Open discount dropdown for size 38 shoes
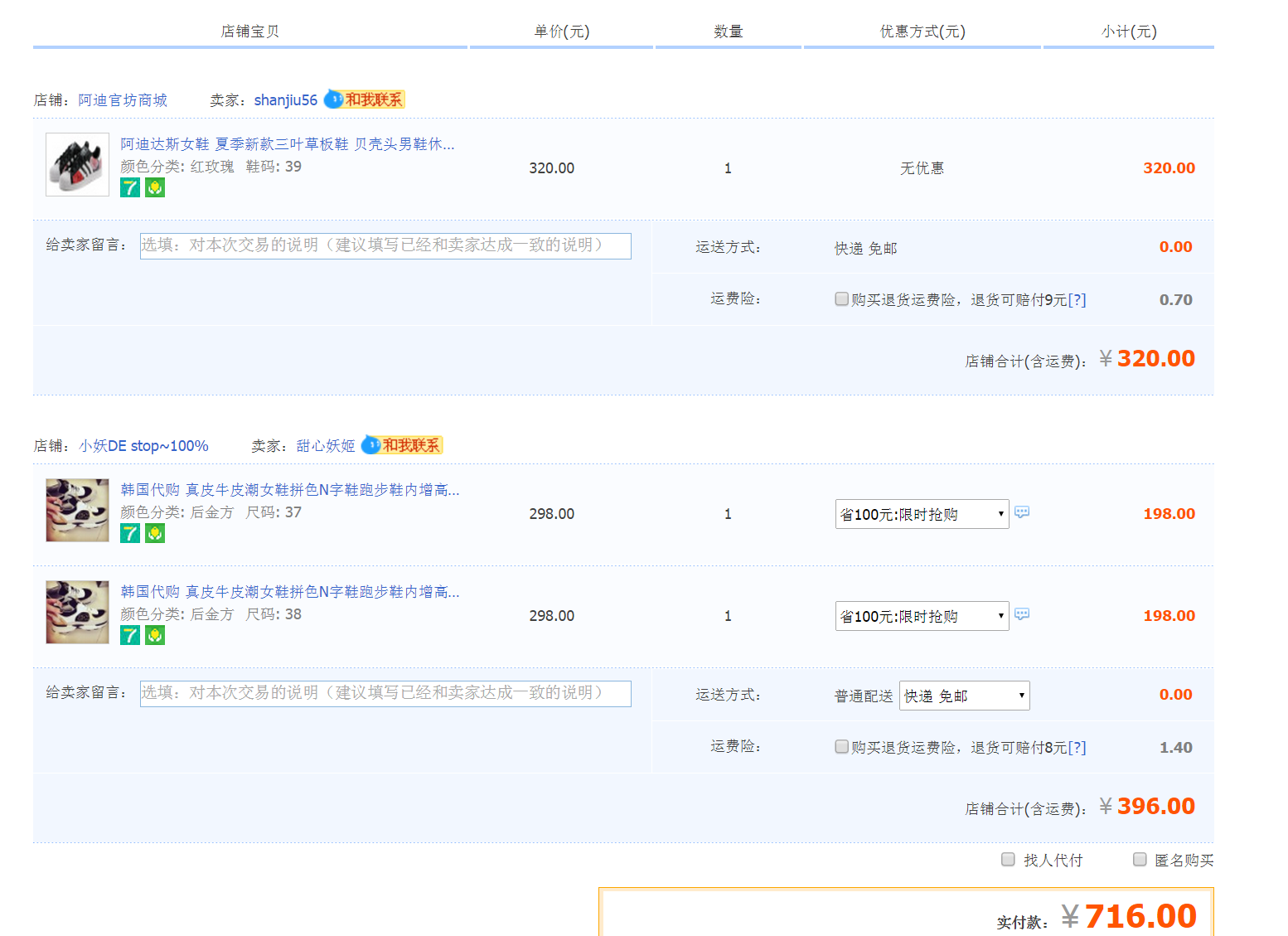The width and height of the screenshot is (1288, 936). pos(922,616)
